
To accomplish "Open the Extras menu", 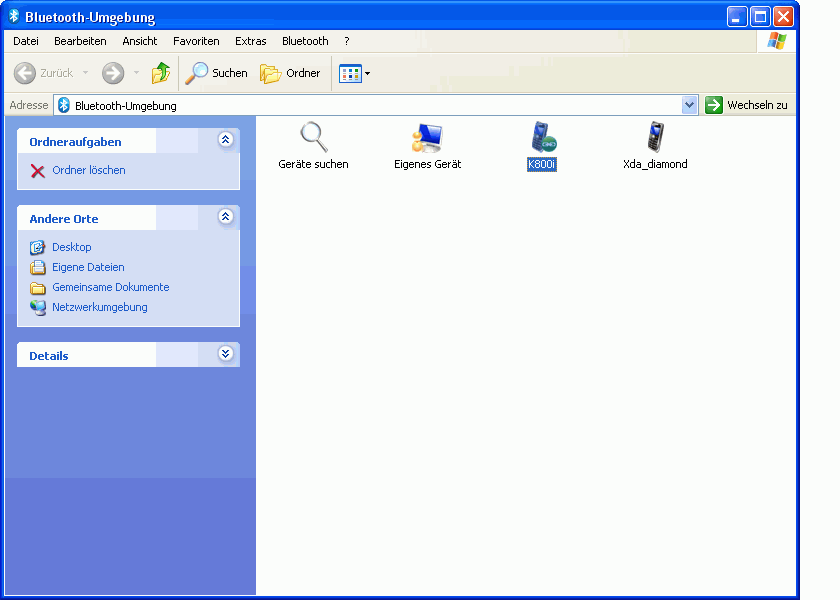I will (x=250, y=41).
